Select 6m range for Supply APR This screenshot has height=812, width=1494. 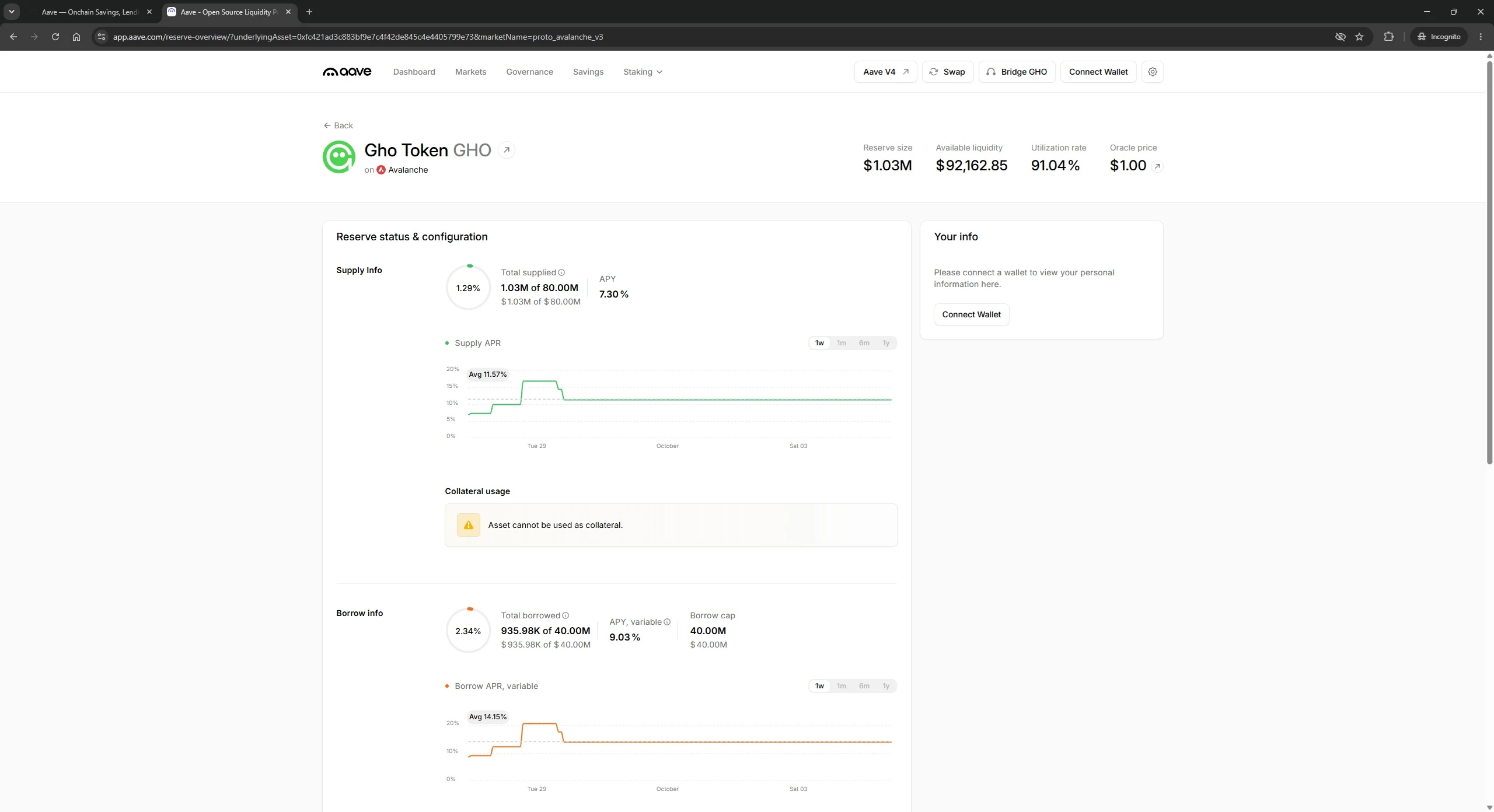pyautogui.click(x=864, y=343)
